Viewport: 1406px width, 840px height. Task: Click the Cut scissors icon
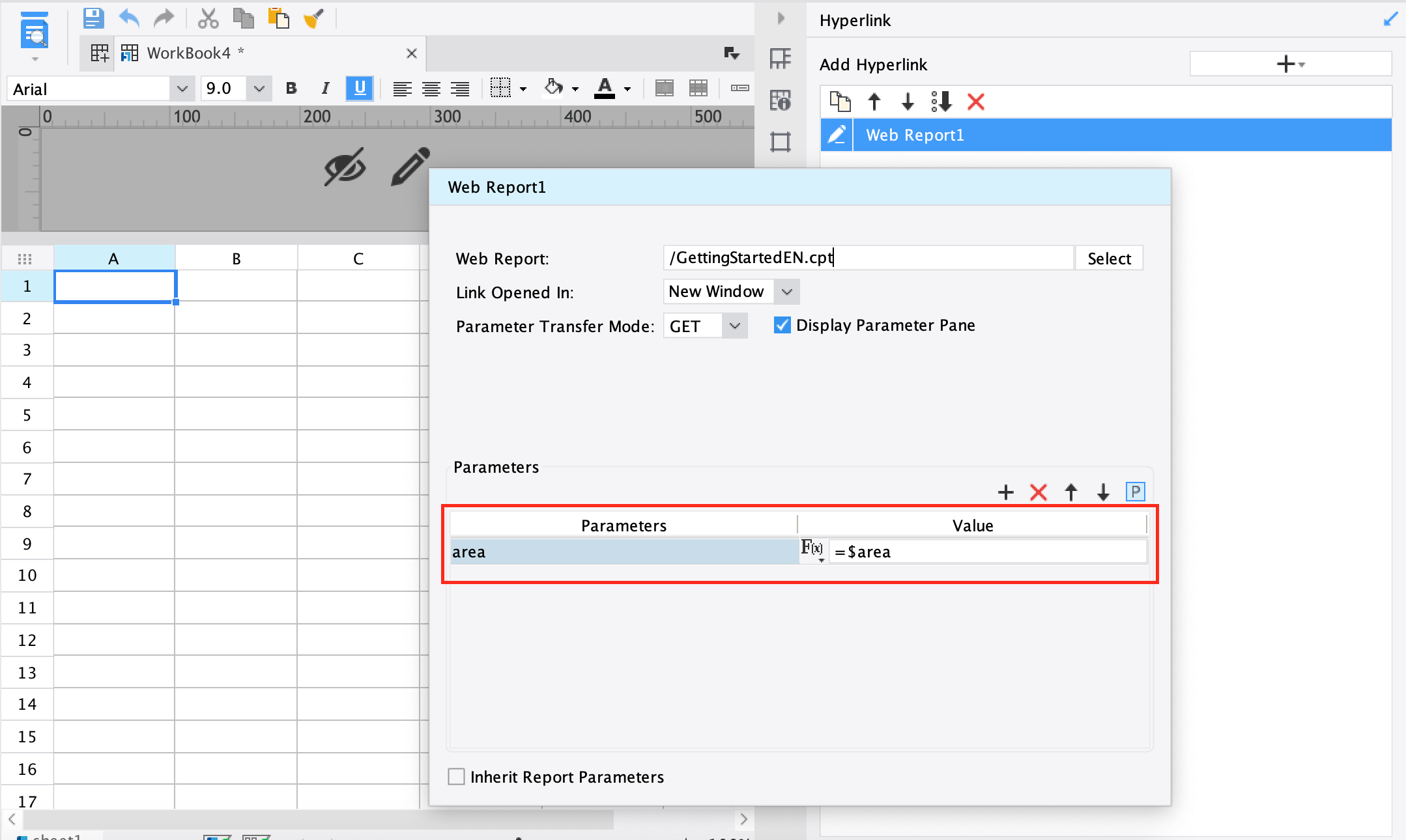tap(208, 18)
